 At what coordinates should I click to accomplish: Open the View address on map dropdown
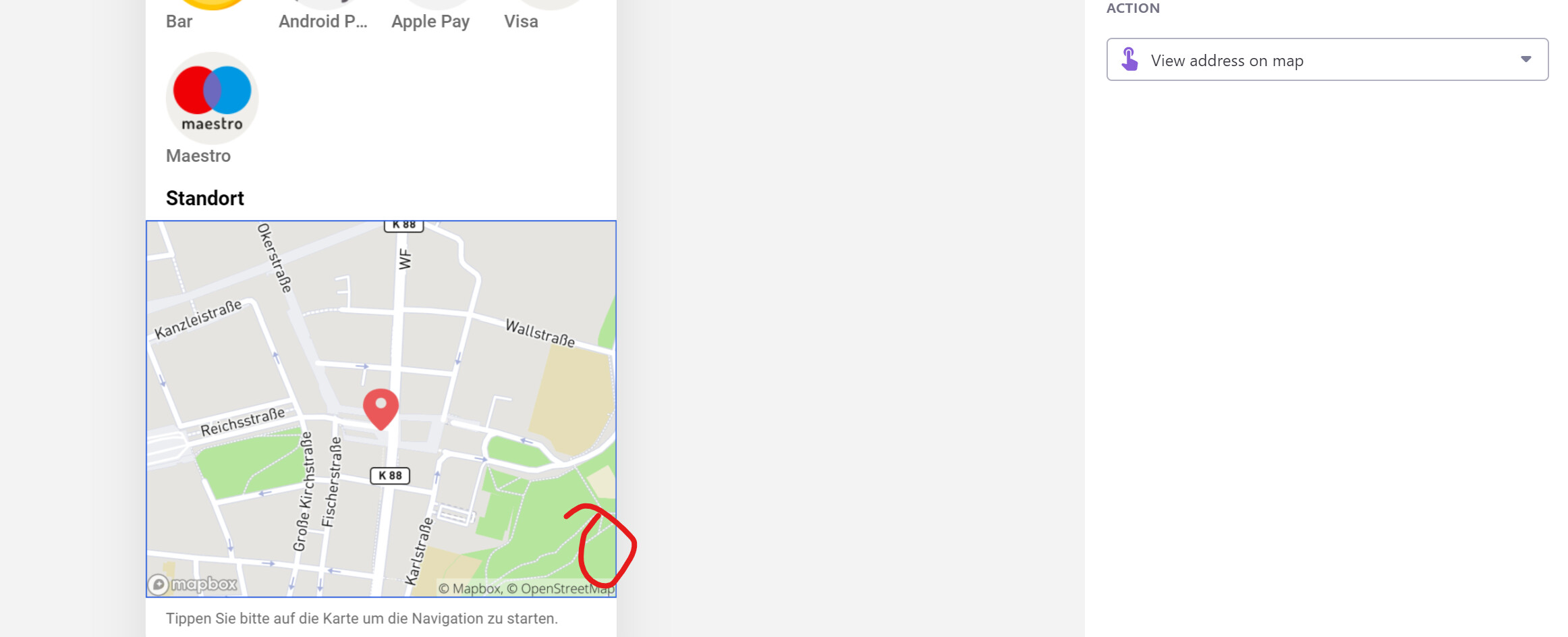[x=1327, y=59]
